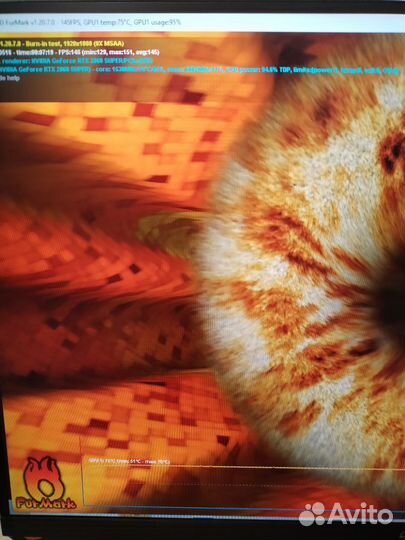Click the Burn-in test resolution line
This screenshot has height=540, width=405.
click(x=62, y=44)
